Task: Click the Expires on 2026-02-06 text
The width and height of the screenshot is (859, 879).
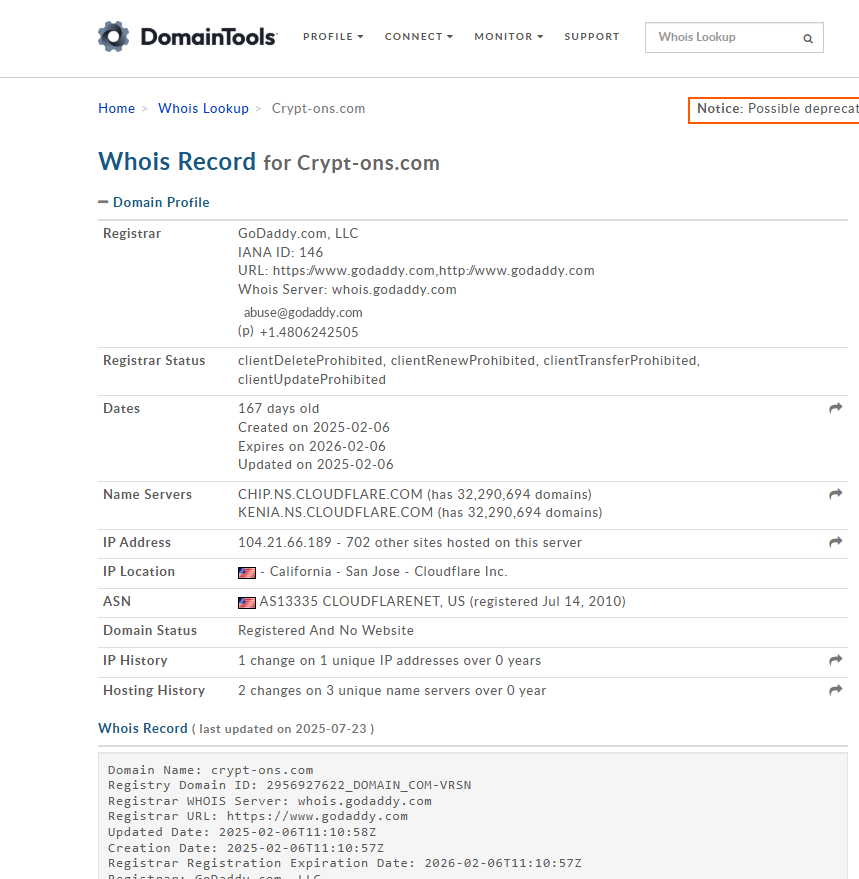Action: click(312, 446)
